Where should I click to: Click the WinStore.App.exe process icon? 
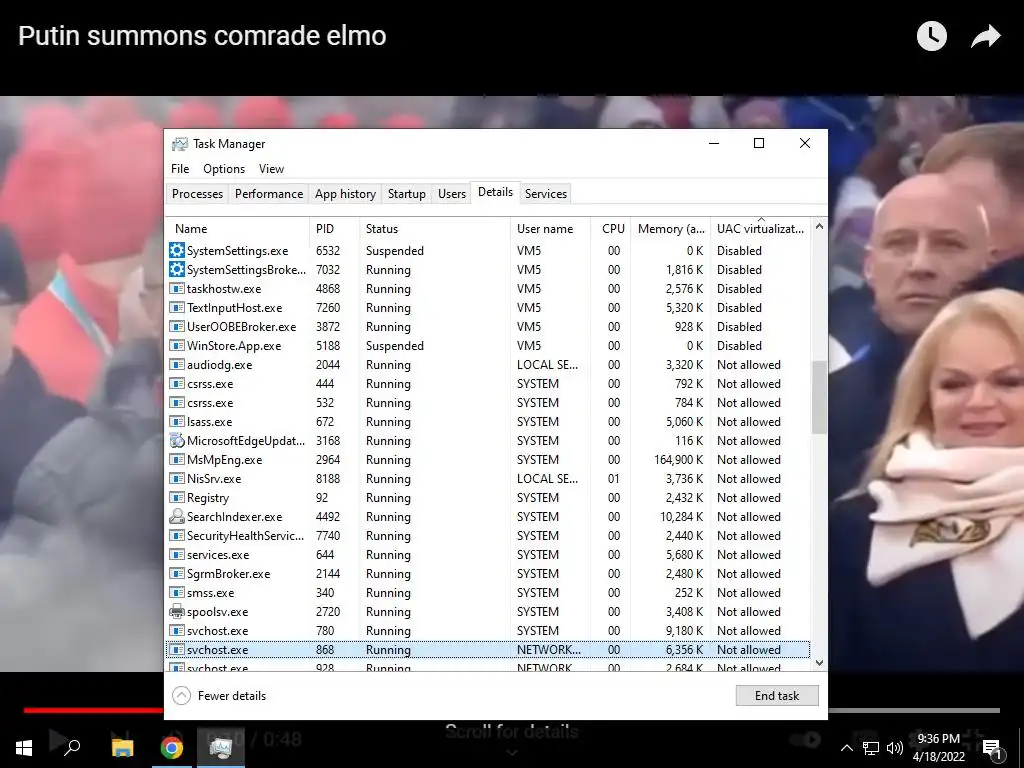(176, 345)
